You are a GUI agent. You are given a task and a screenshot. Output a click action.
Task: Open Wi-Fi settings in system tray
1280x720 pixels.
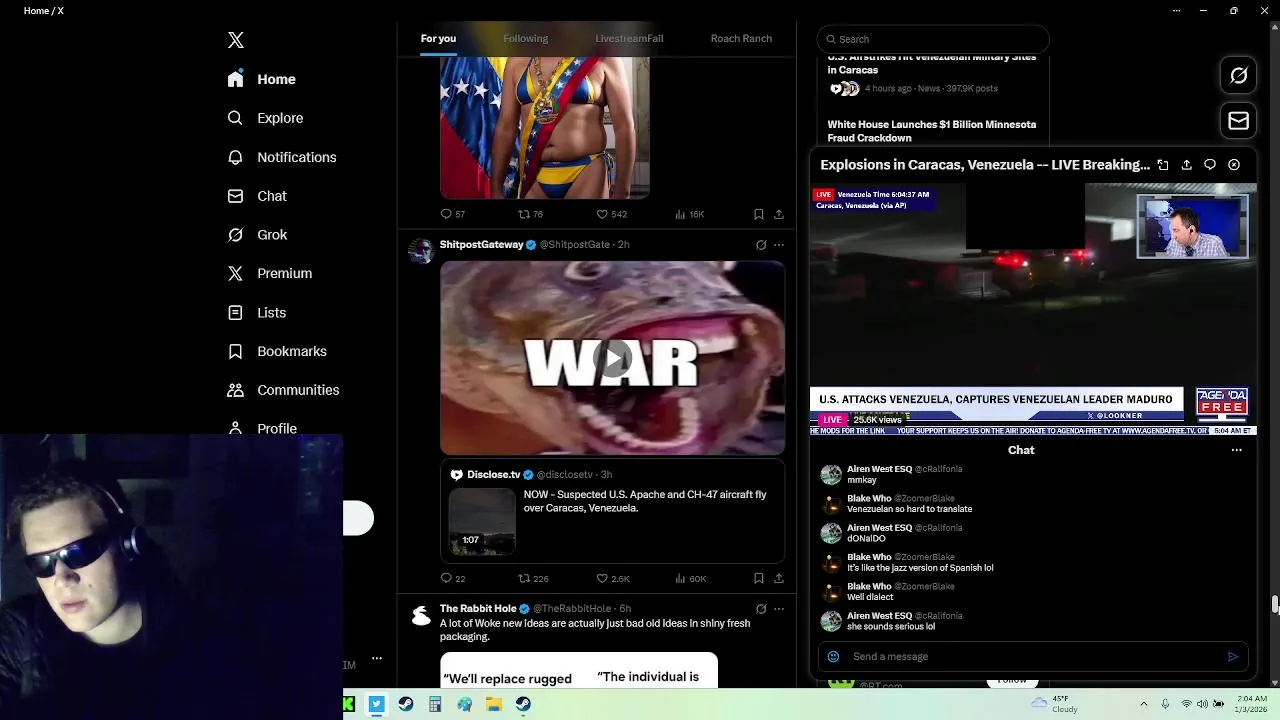(1186, 704)
